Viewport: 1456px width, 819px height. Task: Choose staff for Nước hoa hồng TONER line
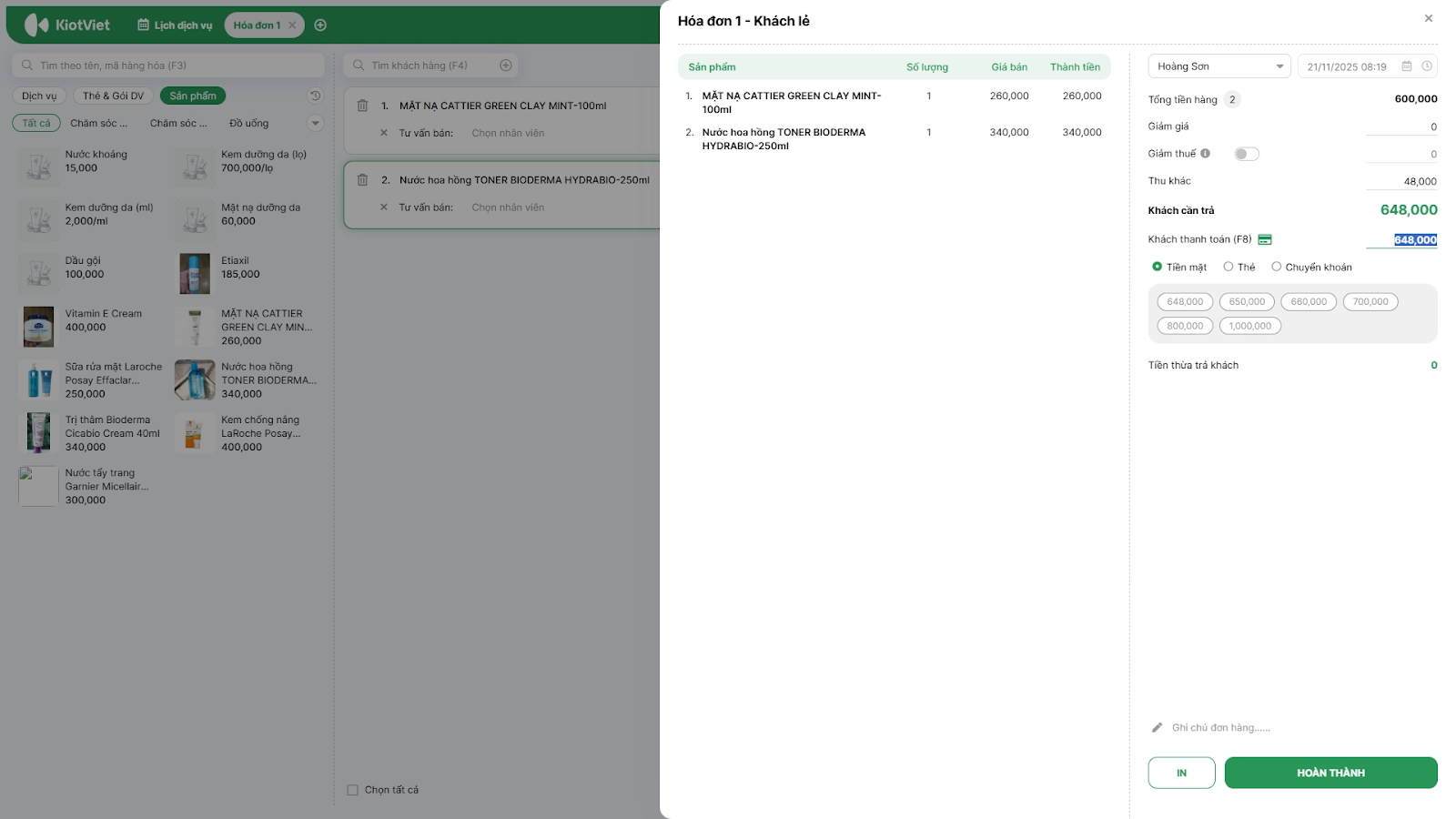[508, 207]
